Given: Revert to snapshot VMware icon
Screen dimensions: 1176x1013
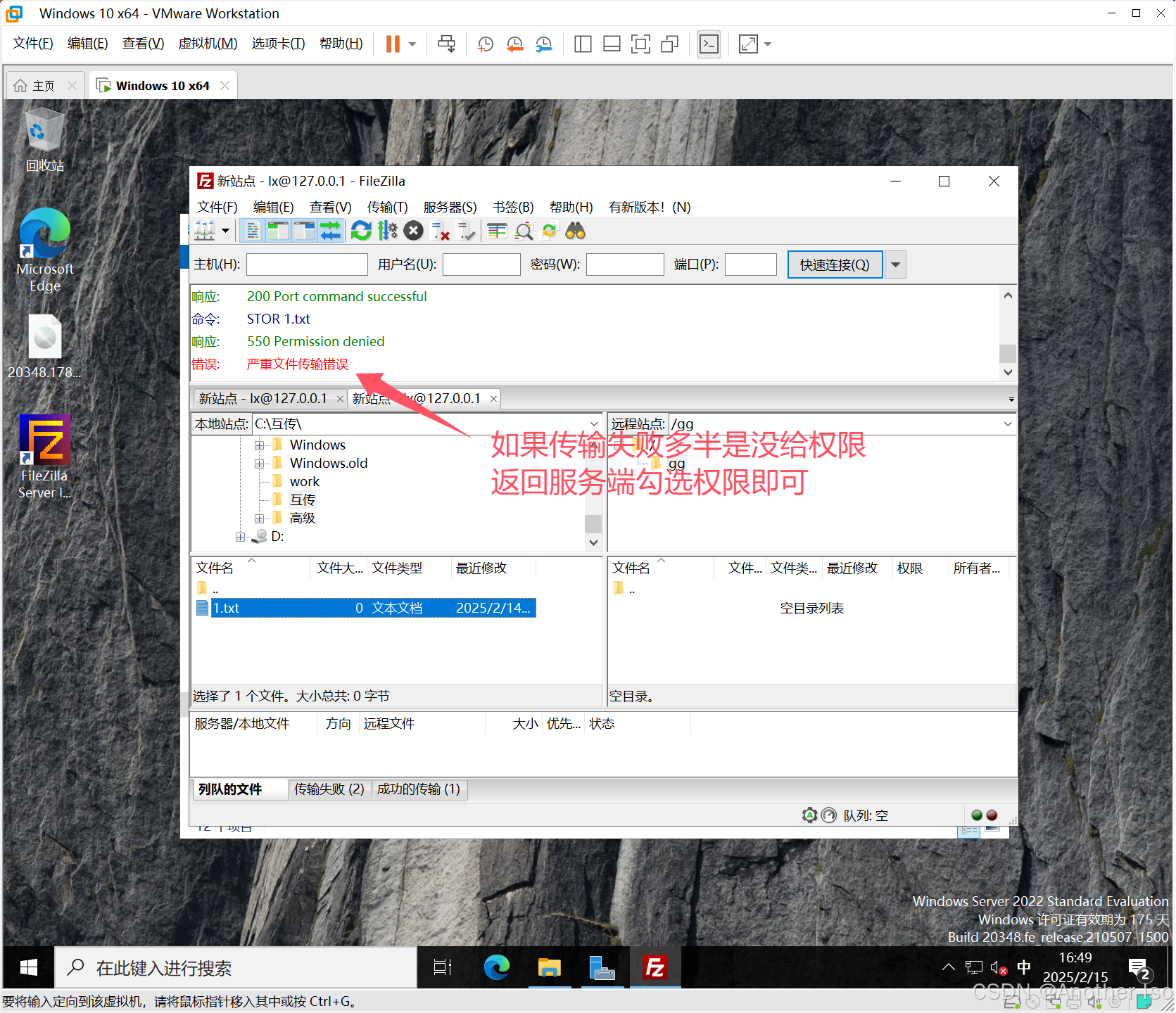Looking at the screenshot, I should tap(514, 44).
